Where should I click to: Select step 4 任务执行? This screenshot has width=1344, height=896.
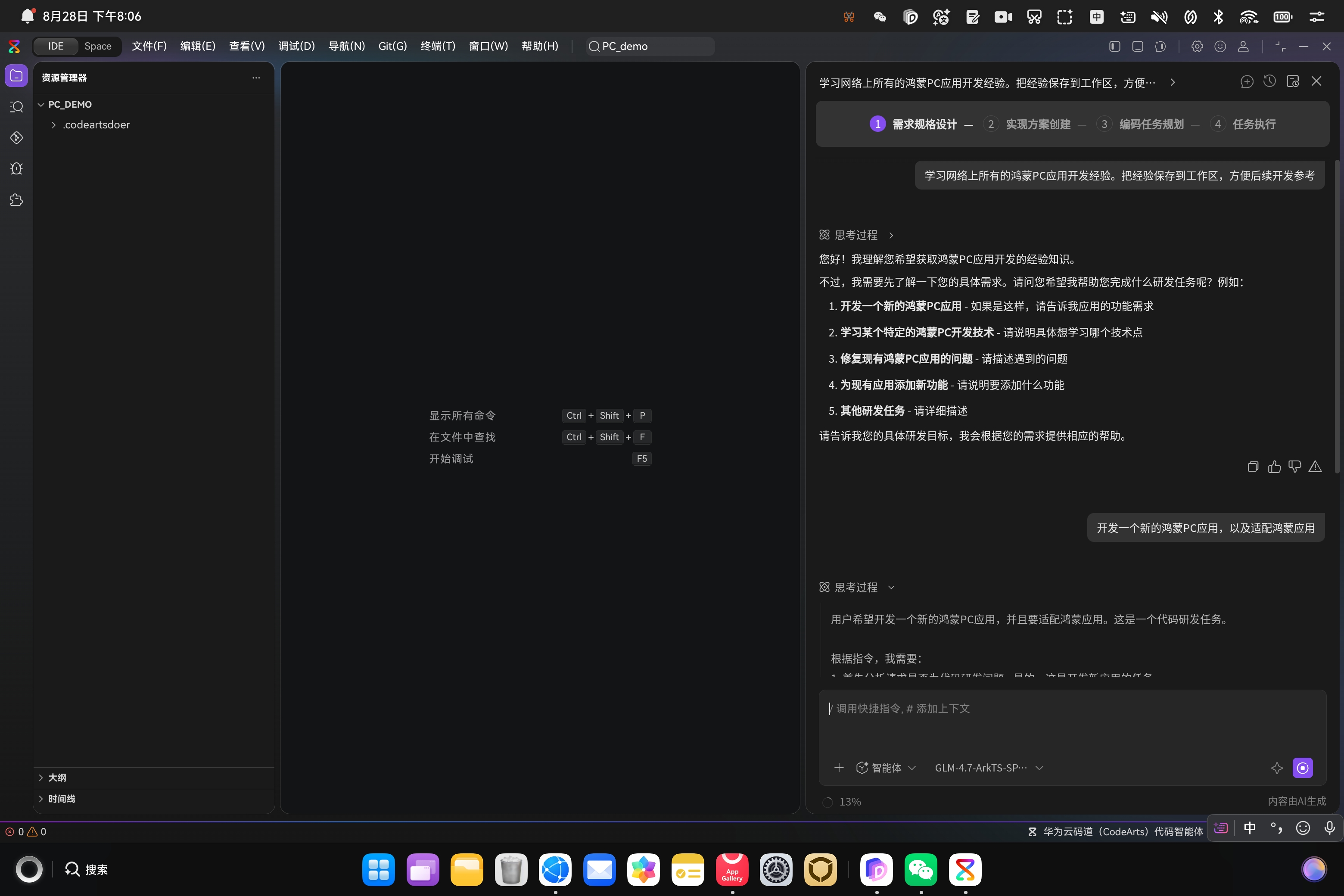click(x=1244, y=124)
